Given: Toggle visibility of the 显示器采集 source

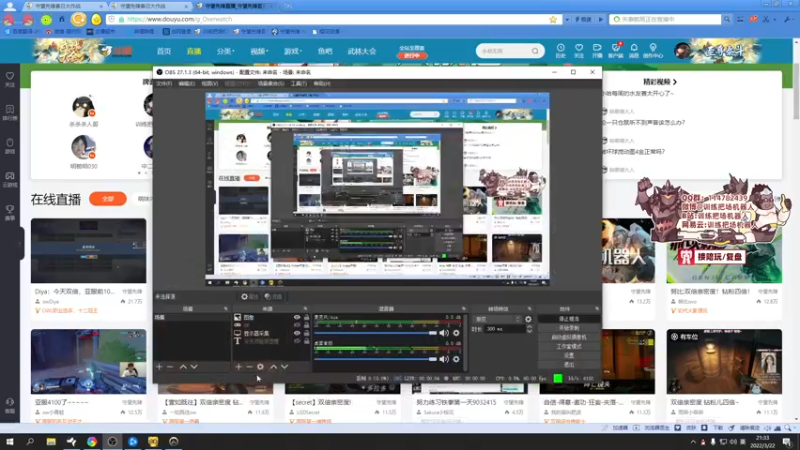Looking at the screenshot, I should (297, 333).
